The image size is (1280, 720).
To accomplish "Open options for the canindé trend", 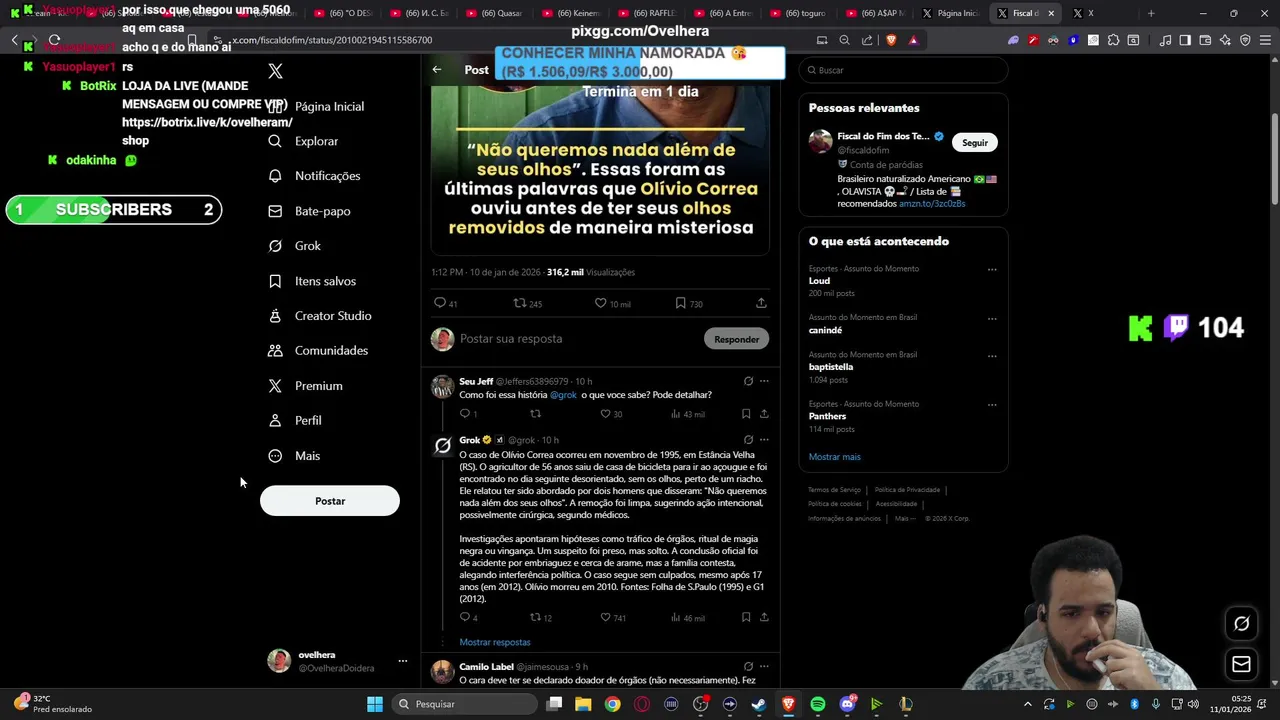I will 992,318.
